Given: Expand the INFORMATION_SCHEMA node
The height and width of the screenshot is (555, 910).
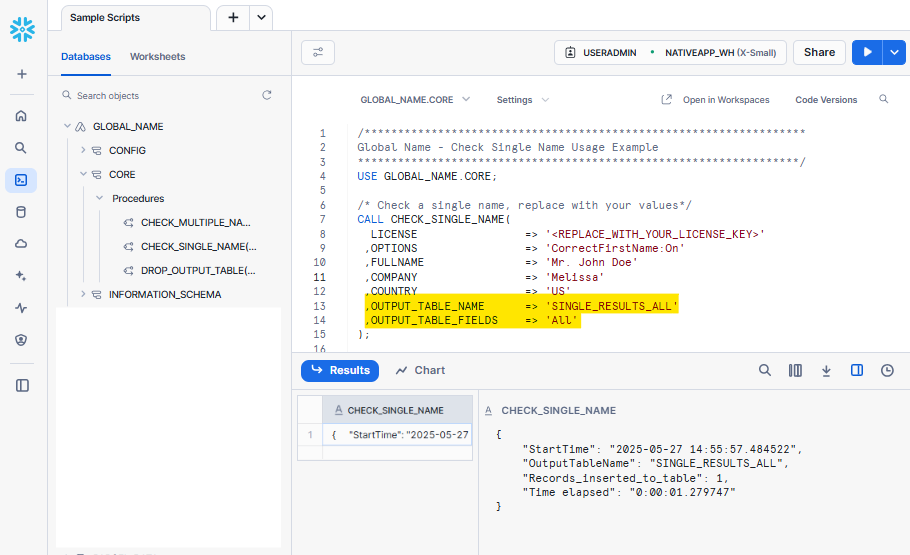Looking at the screenshot, I should pyautogui.click(x=83, y=294).
